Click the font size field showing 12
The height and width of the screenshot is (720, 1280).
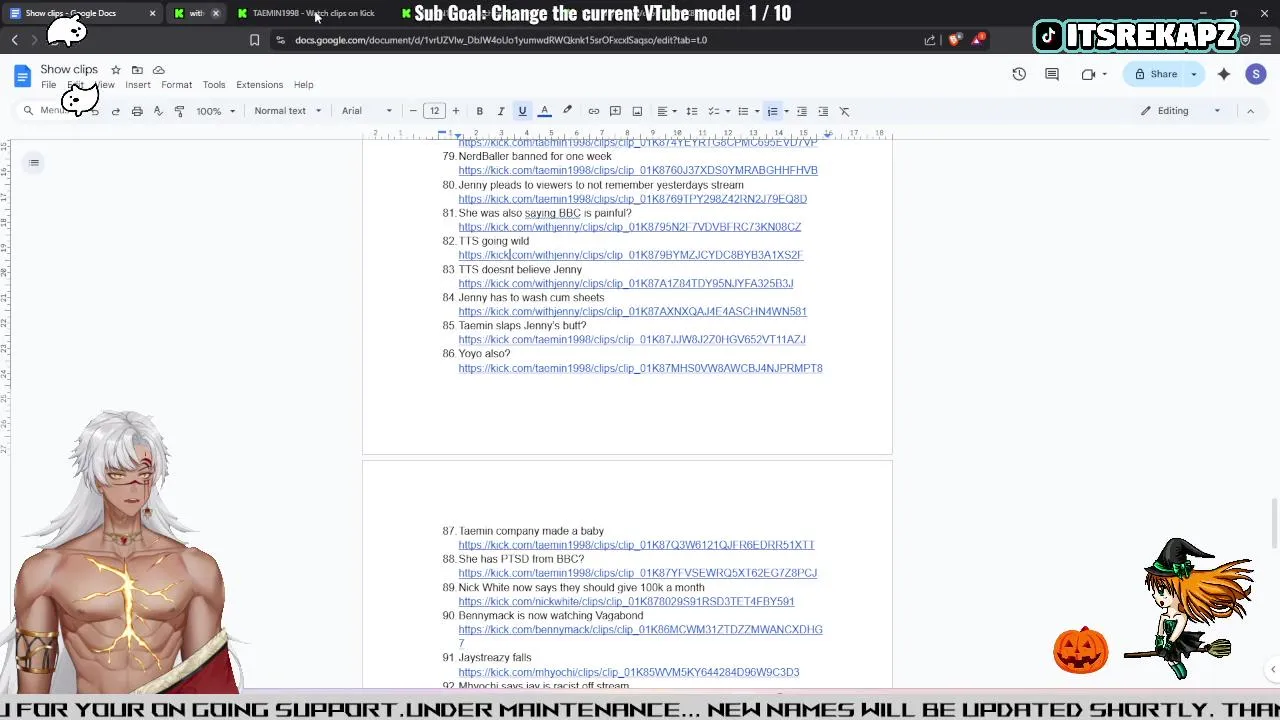coord(434,111)
